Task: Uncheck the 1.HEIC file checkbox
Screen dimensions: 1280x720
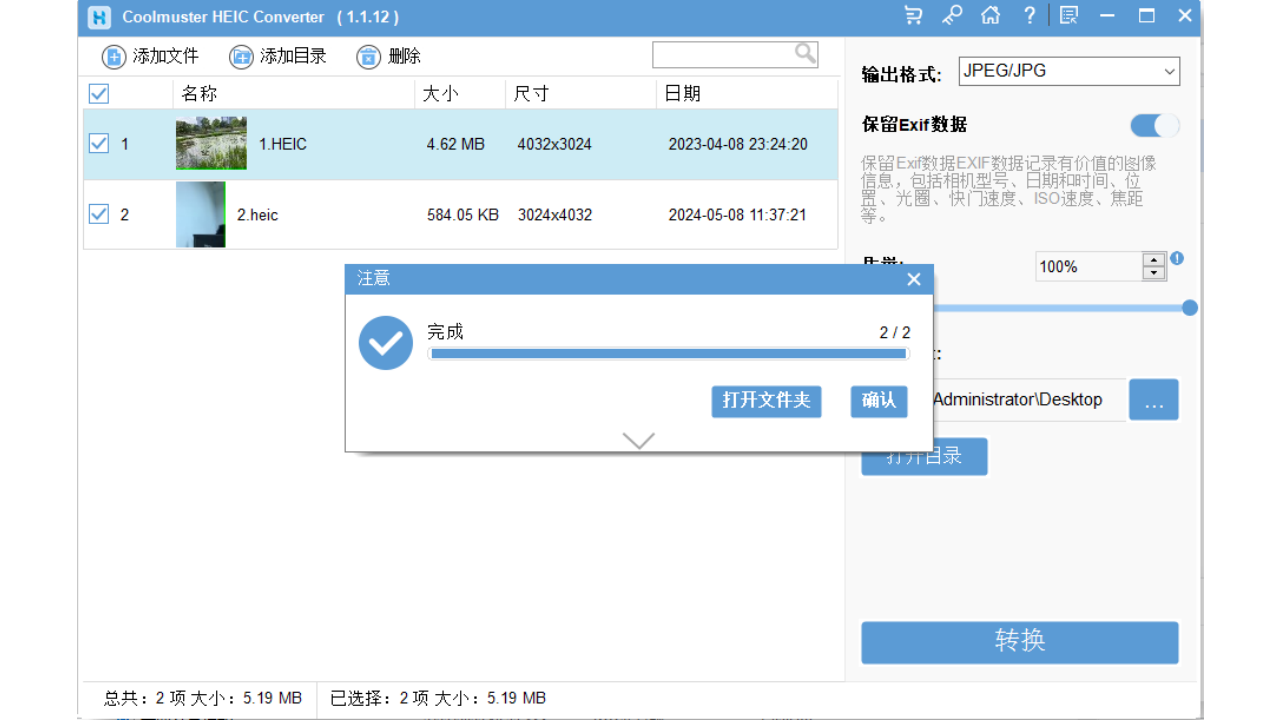Action: (98, 143)
